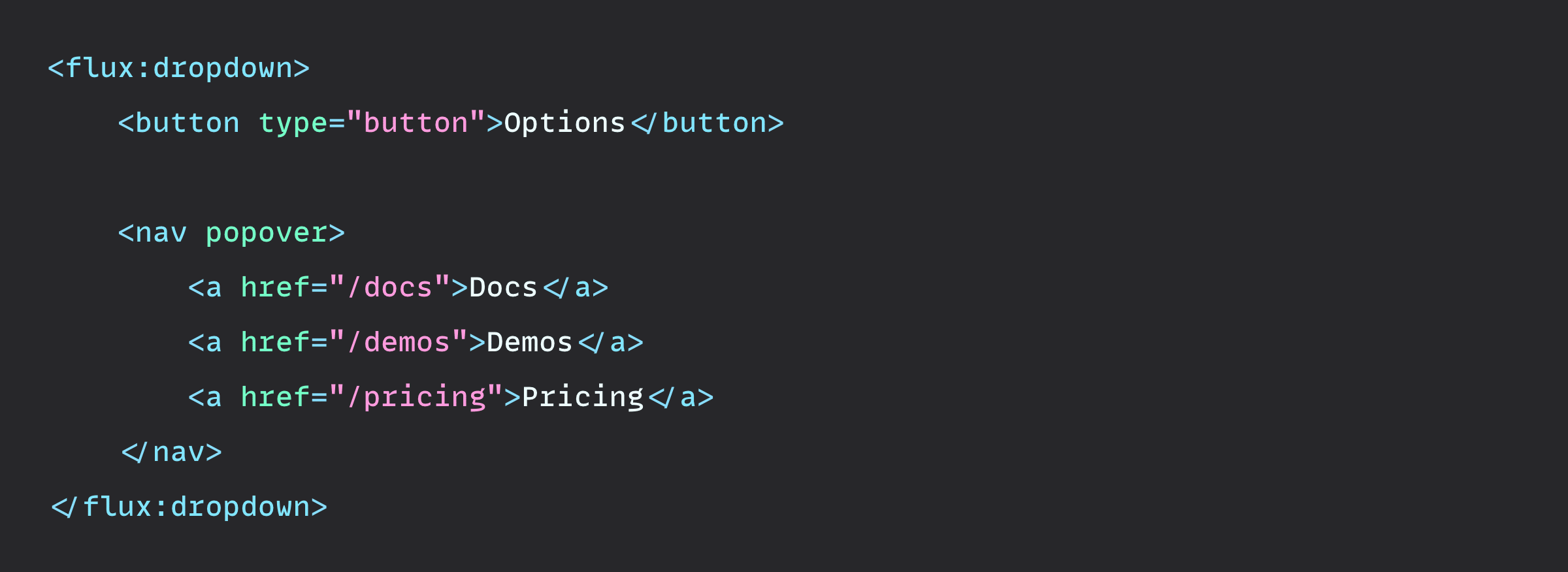Screen dimensions: 1568x572
Task: Click the "button" attribute value string
Action: [x=416, y=123]
